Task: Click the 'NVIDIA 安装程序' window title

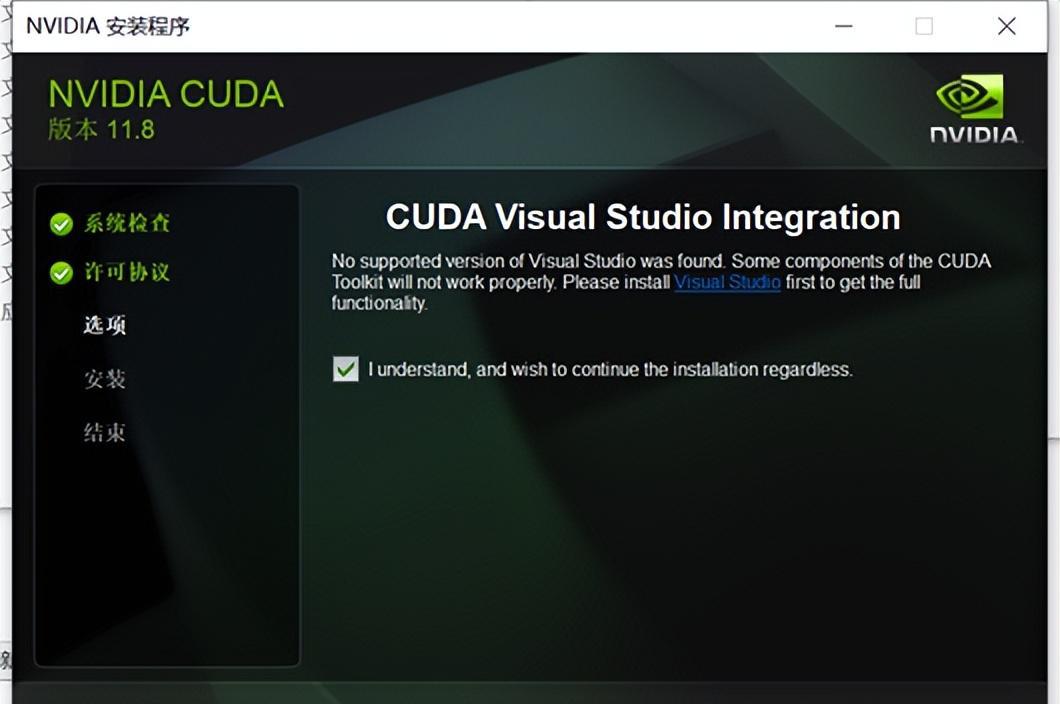Action: pos(108,26)
